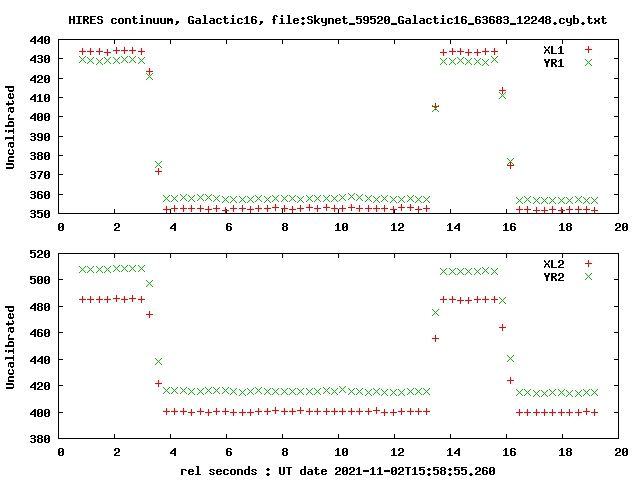The image size is (640, 480).
Task: Click the 430 y-axis tick label
Action: [40, 59]
